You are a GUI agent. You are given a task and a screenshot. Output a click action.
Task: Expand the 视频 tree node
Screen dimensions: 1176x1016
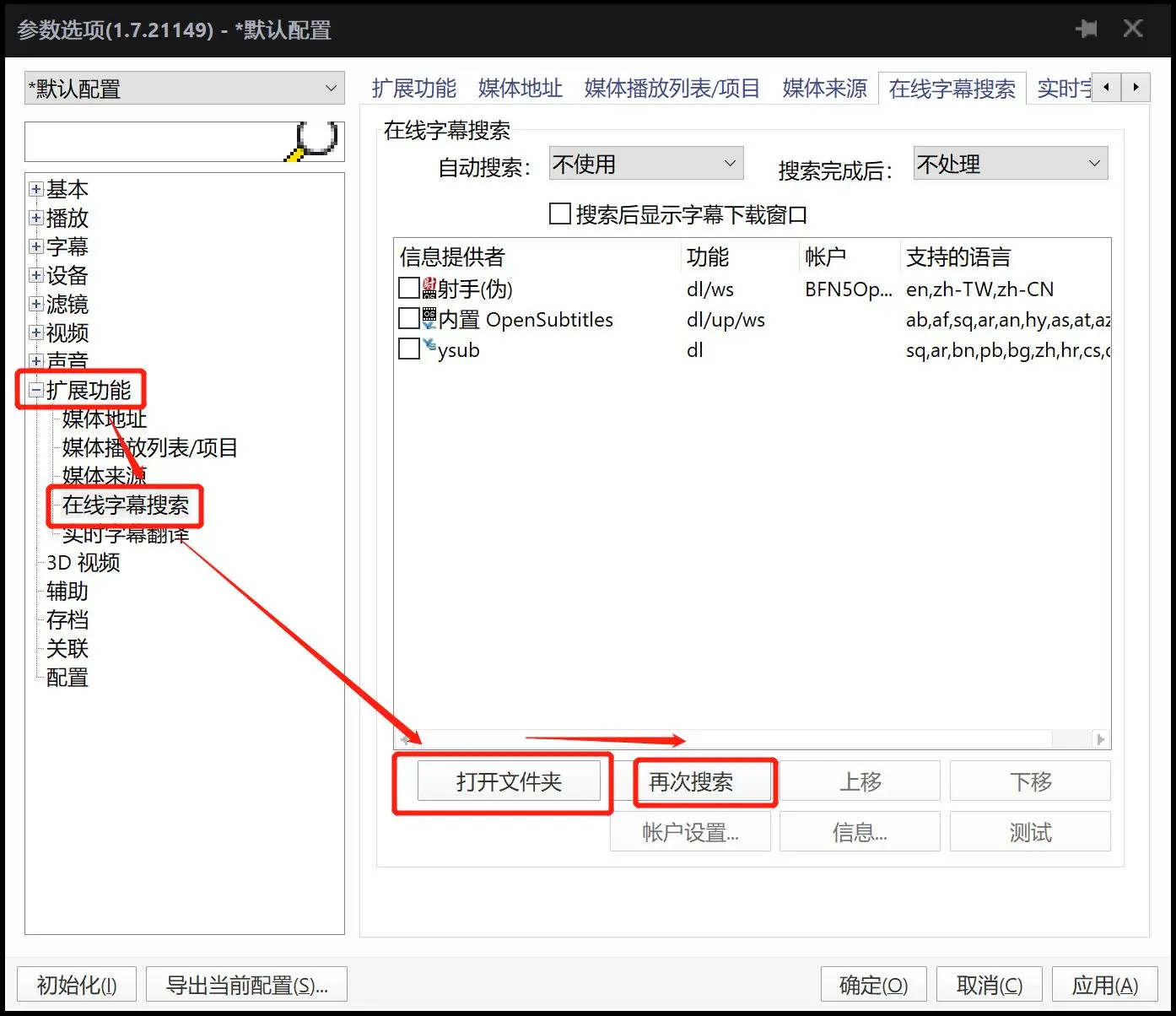coord(36,332)
